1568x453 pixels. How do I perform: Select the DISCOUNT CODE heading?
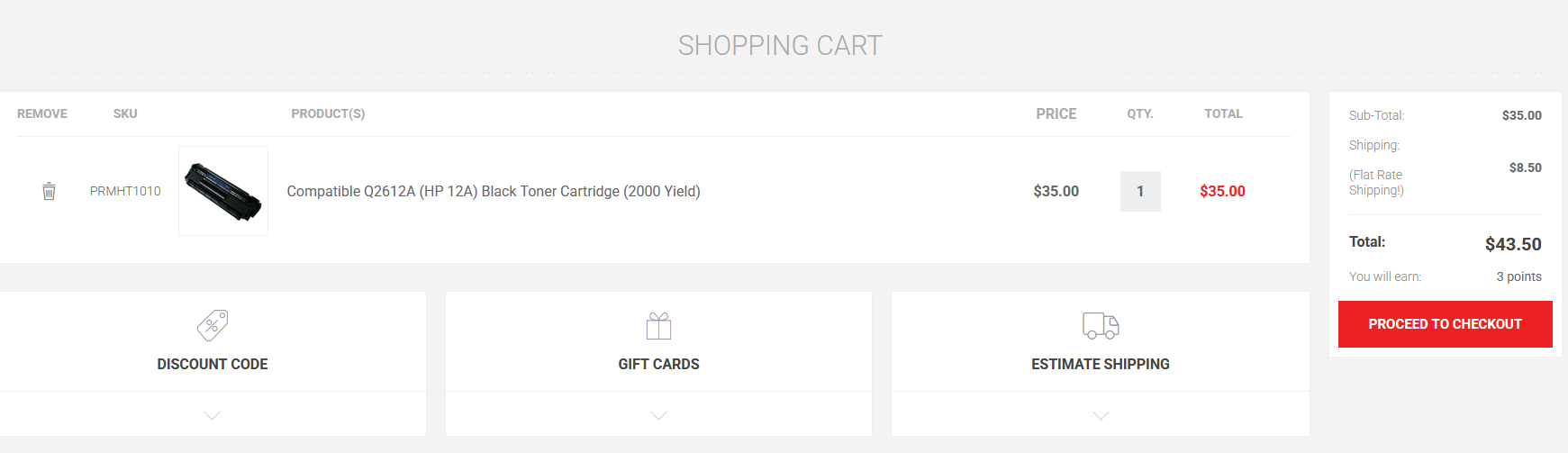click(x=213, y=364)
